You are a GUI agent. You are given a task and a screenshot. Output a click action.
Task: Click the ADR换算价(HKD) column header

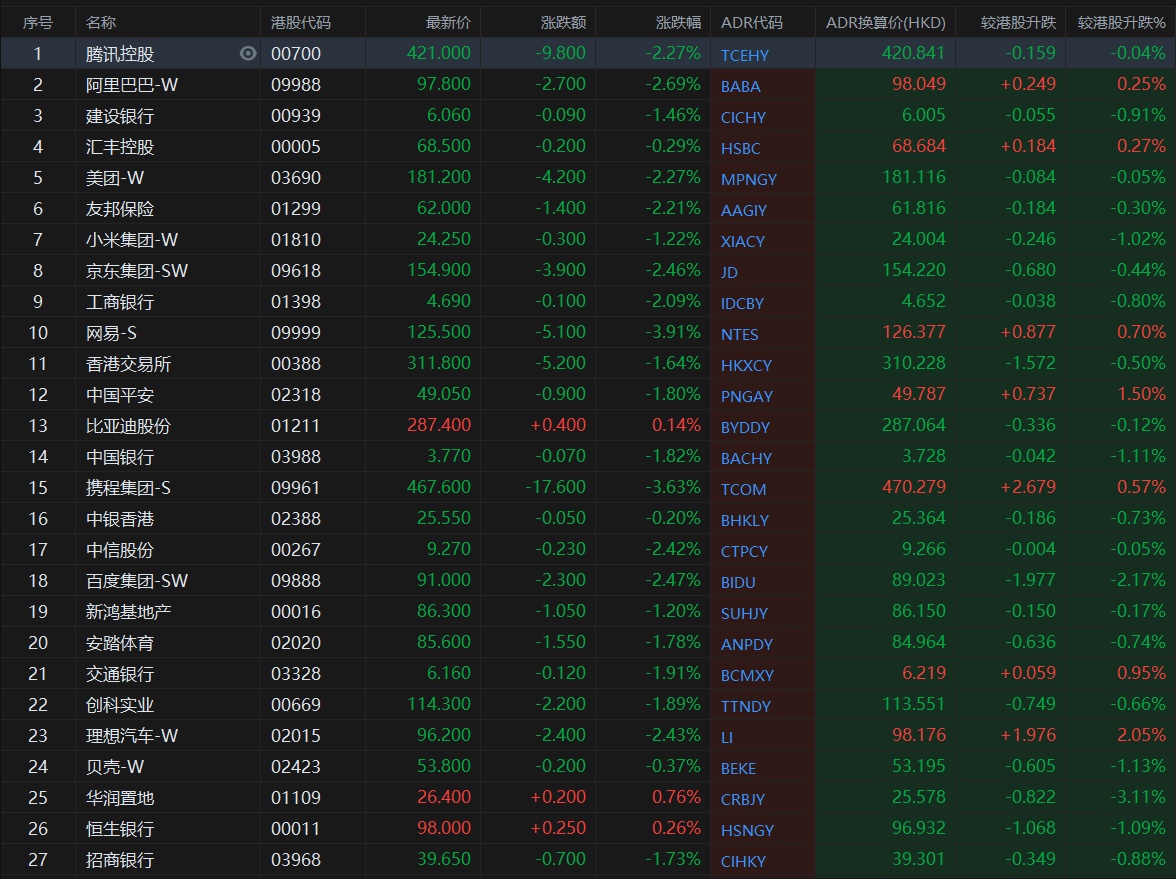click(885, 22)
